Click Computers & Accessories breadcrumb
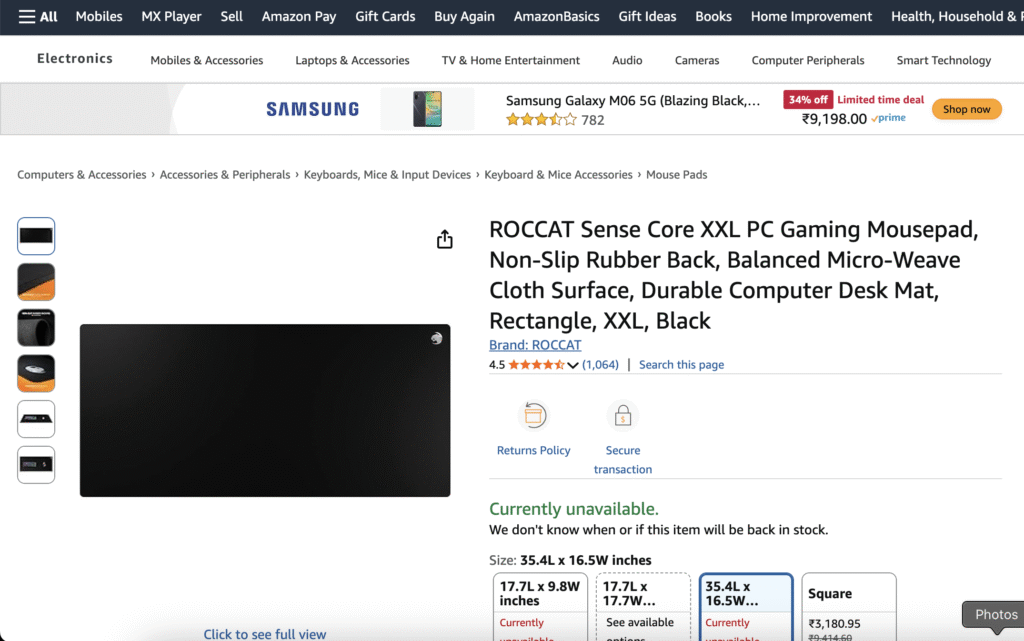 click(82, 174)
